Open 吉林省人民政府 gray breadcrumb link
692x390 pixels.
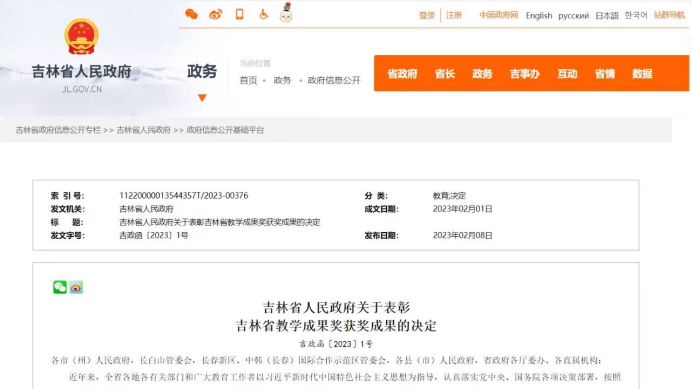coord(143,130)
